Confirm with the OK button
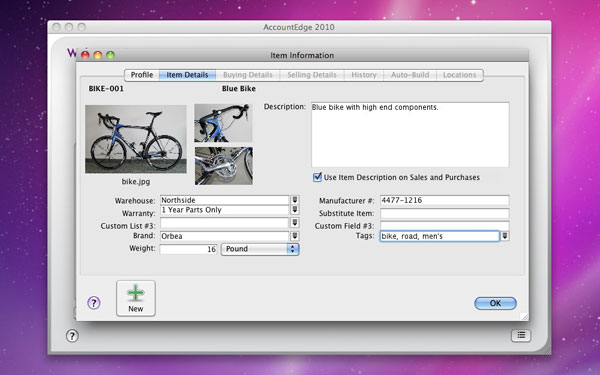600x375 pixels. coord(495,303)
